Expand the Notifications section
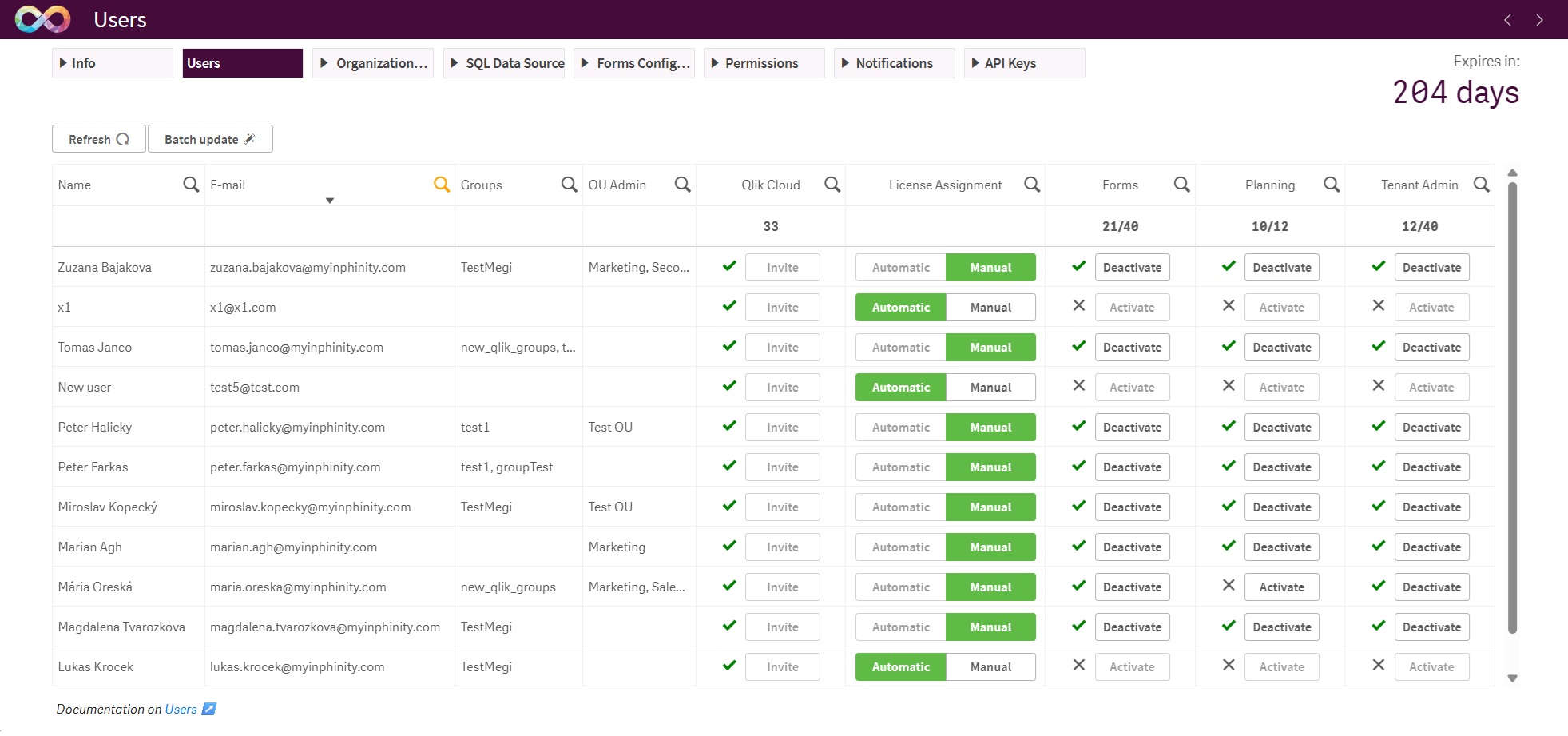 point(895,63)
